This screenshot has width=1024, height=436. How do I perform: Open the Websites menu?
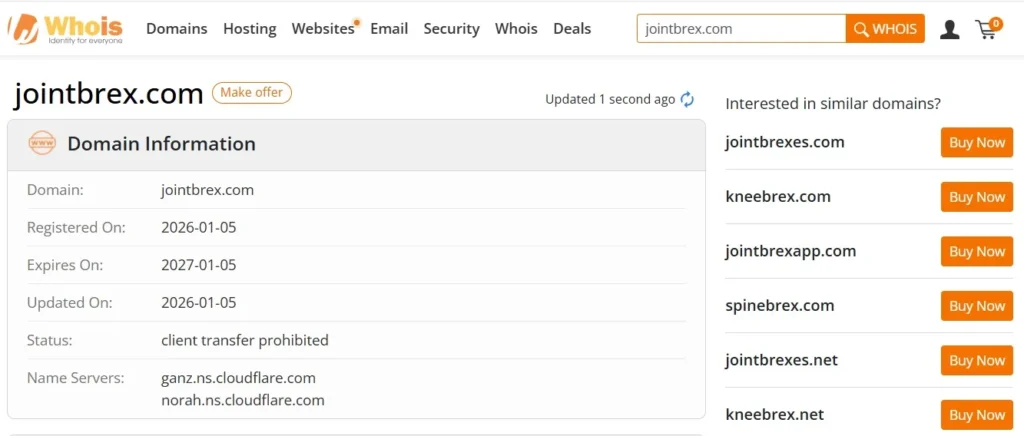tap(323, 29)
